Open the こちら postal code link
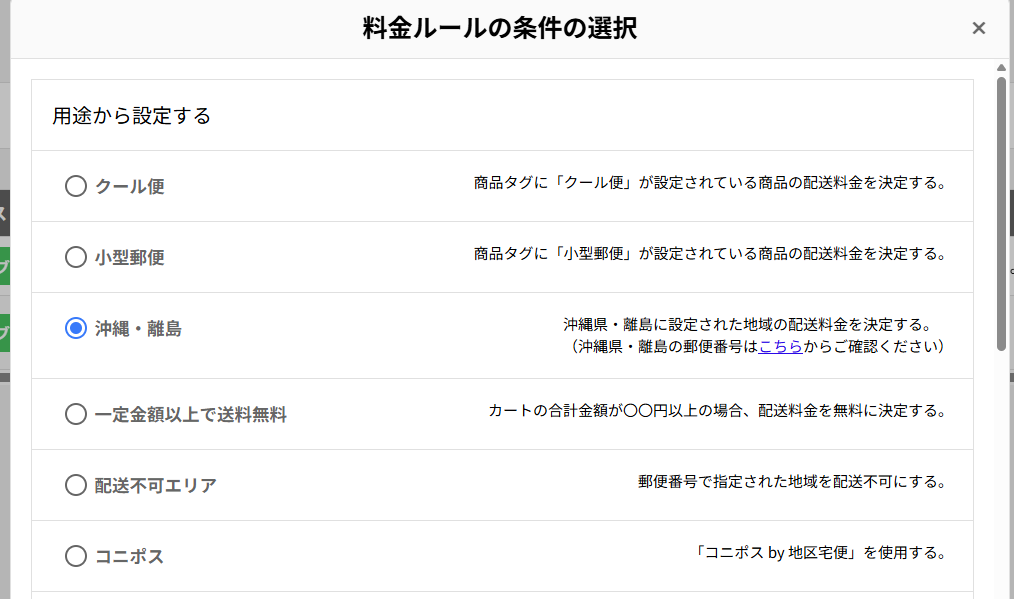This screenshot has height=599, width=1014. click(780, 347)
